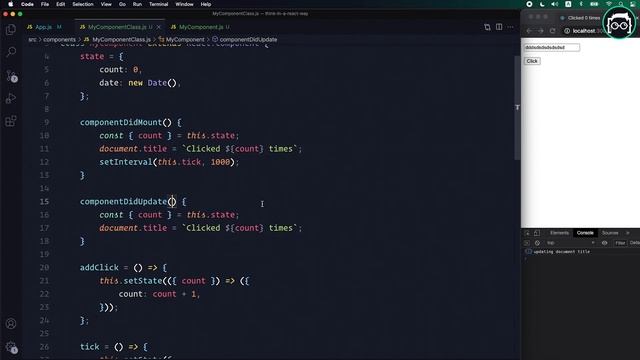Click the components breadcrumb segment

click(x=60, y=40)
